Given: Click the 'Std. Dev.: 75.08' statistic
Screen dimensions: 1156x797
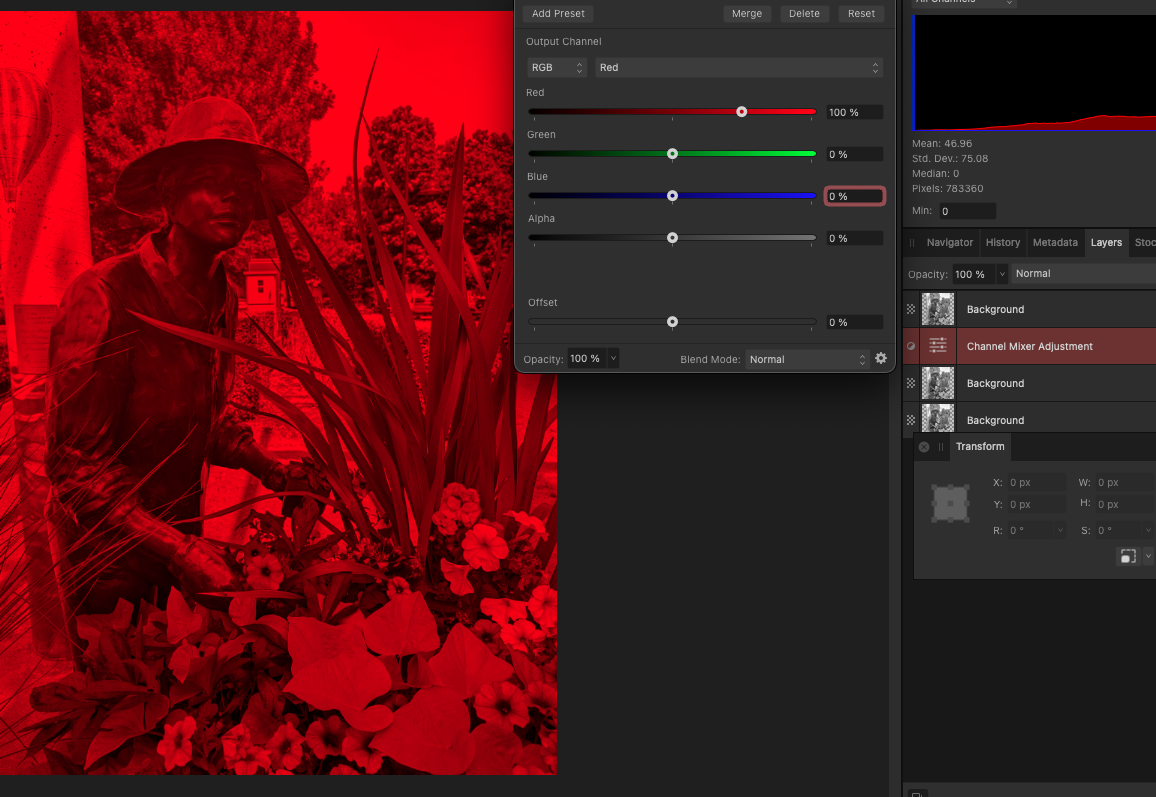Looking at the screenshot, I should 950,159.
